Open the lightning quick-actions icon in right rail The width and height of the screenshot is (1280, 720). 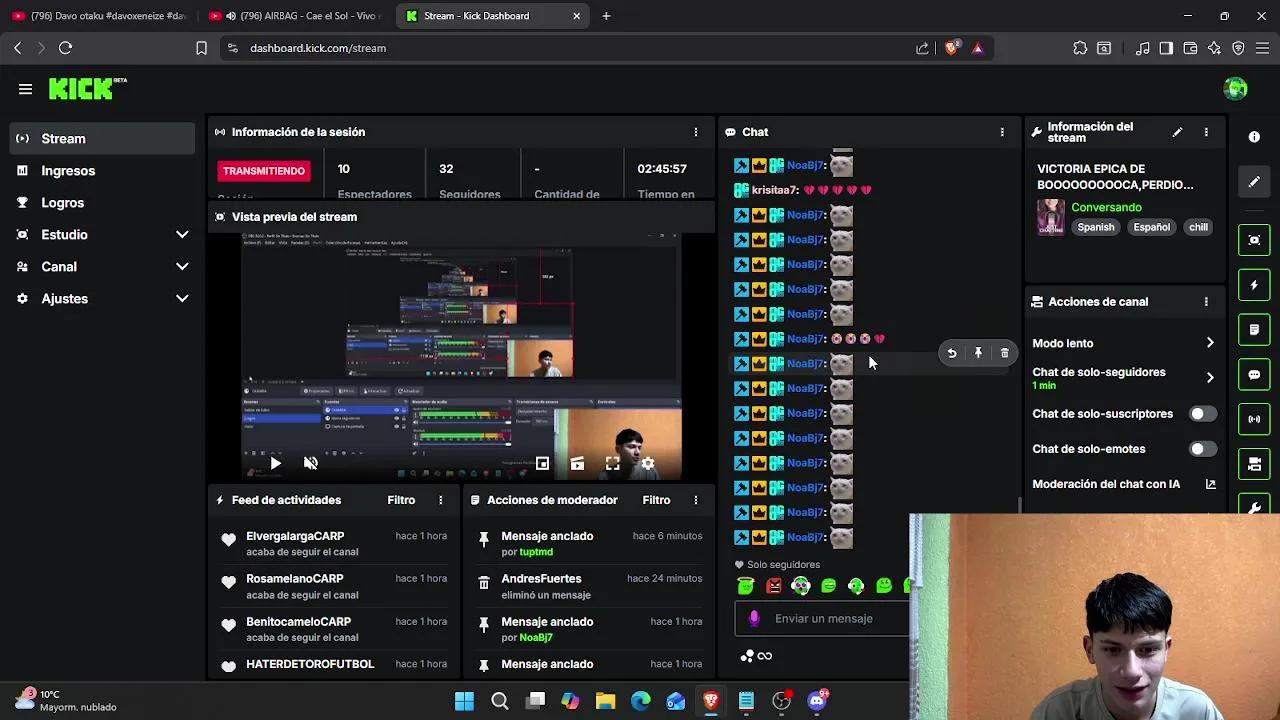coord(1254,285)
